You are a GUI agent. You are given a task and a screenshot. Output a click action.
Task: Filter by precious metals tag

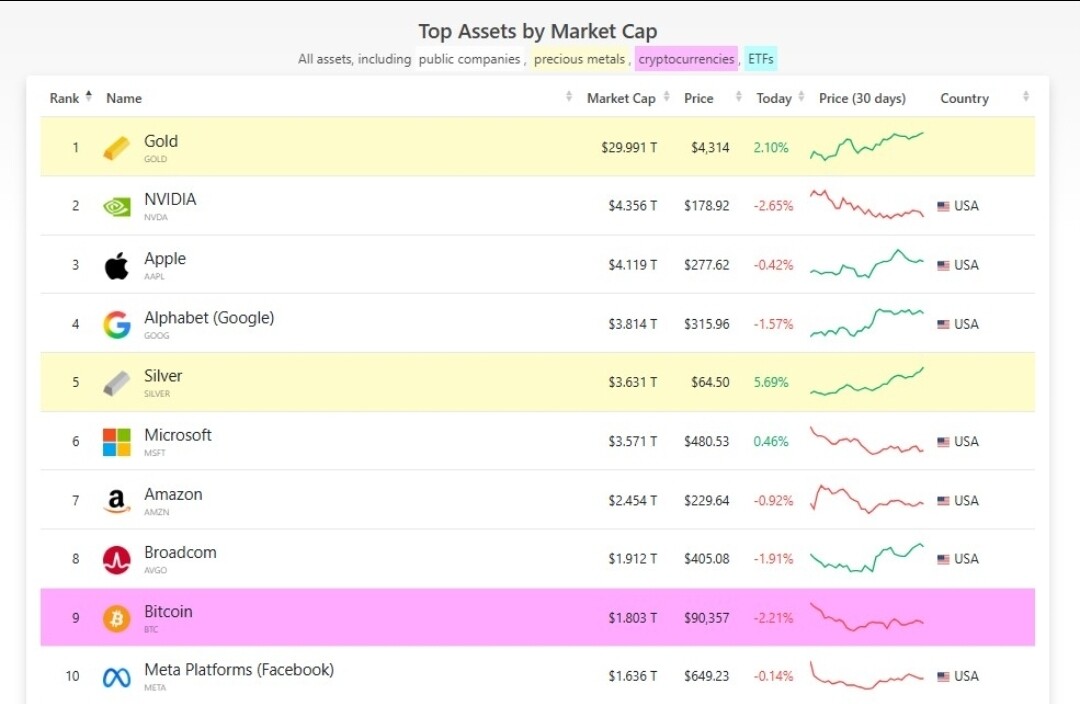pos(579,59)
